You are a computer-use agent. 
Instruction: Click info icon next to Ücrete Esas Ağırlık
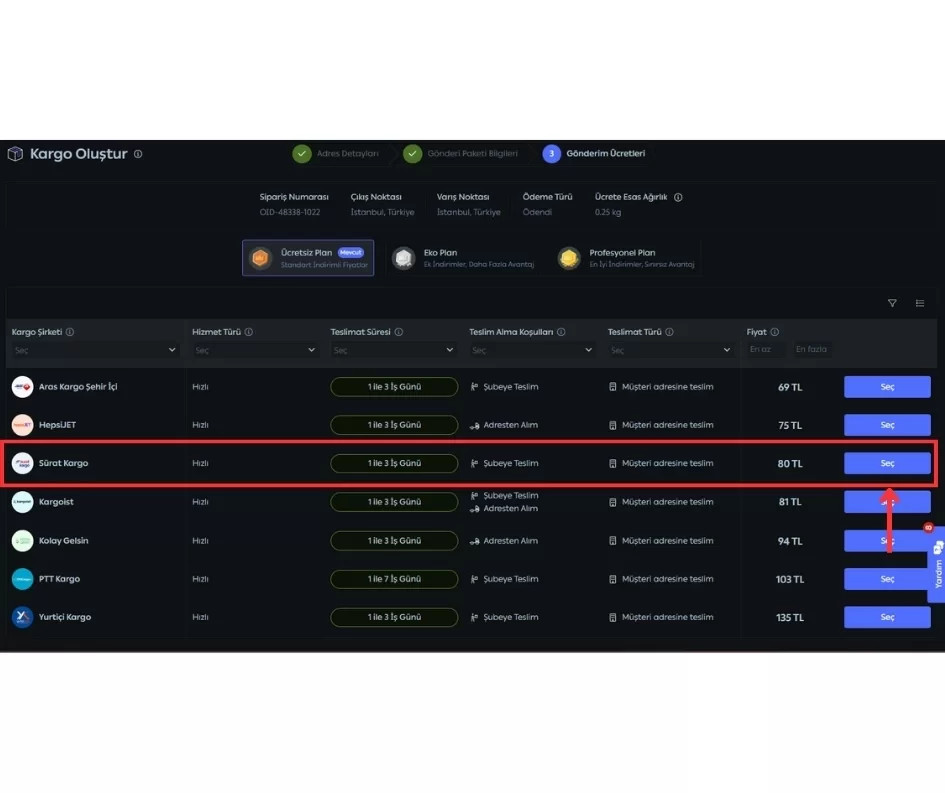[678, 198]
